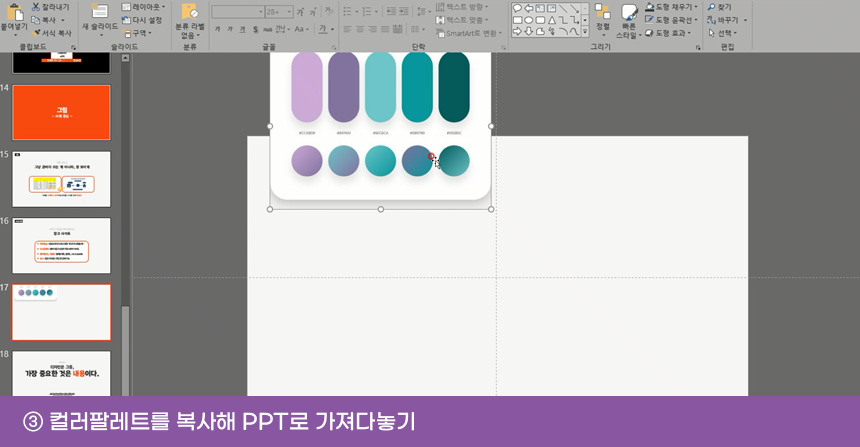Open classification label (분류 라벨 없음) dropdown
The width and height of the screenshot is (860, 447).
coord(190,22)
